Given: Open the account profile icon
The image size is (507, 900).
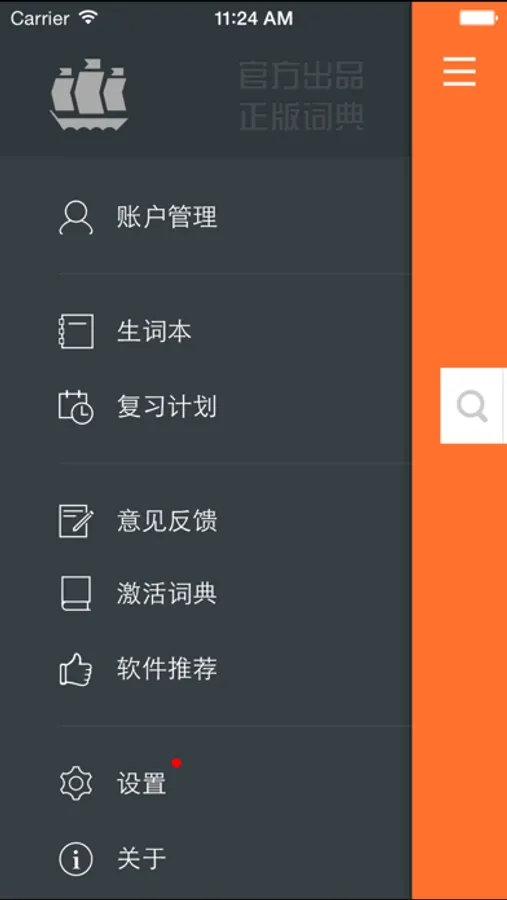Looking at the screenshot, I should tap(76, 218).
